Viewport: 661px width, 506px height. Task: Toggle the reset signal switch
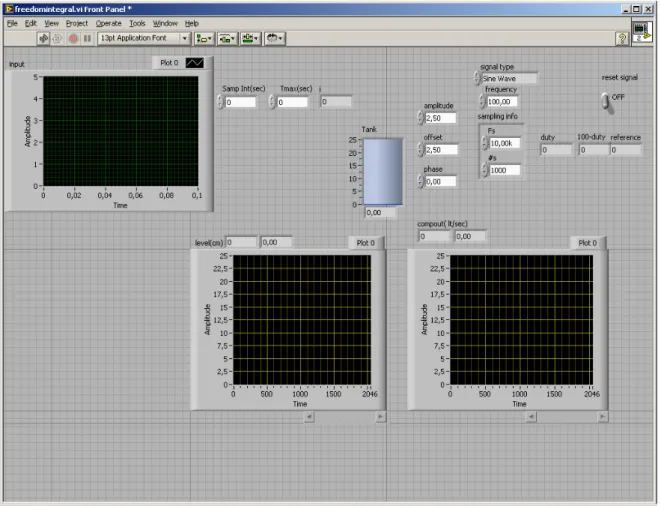click(x=606, y=102)
